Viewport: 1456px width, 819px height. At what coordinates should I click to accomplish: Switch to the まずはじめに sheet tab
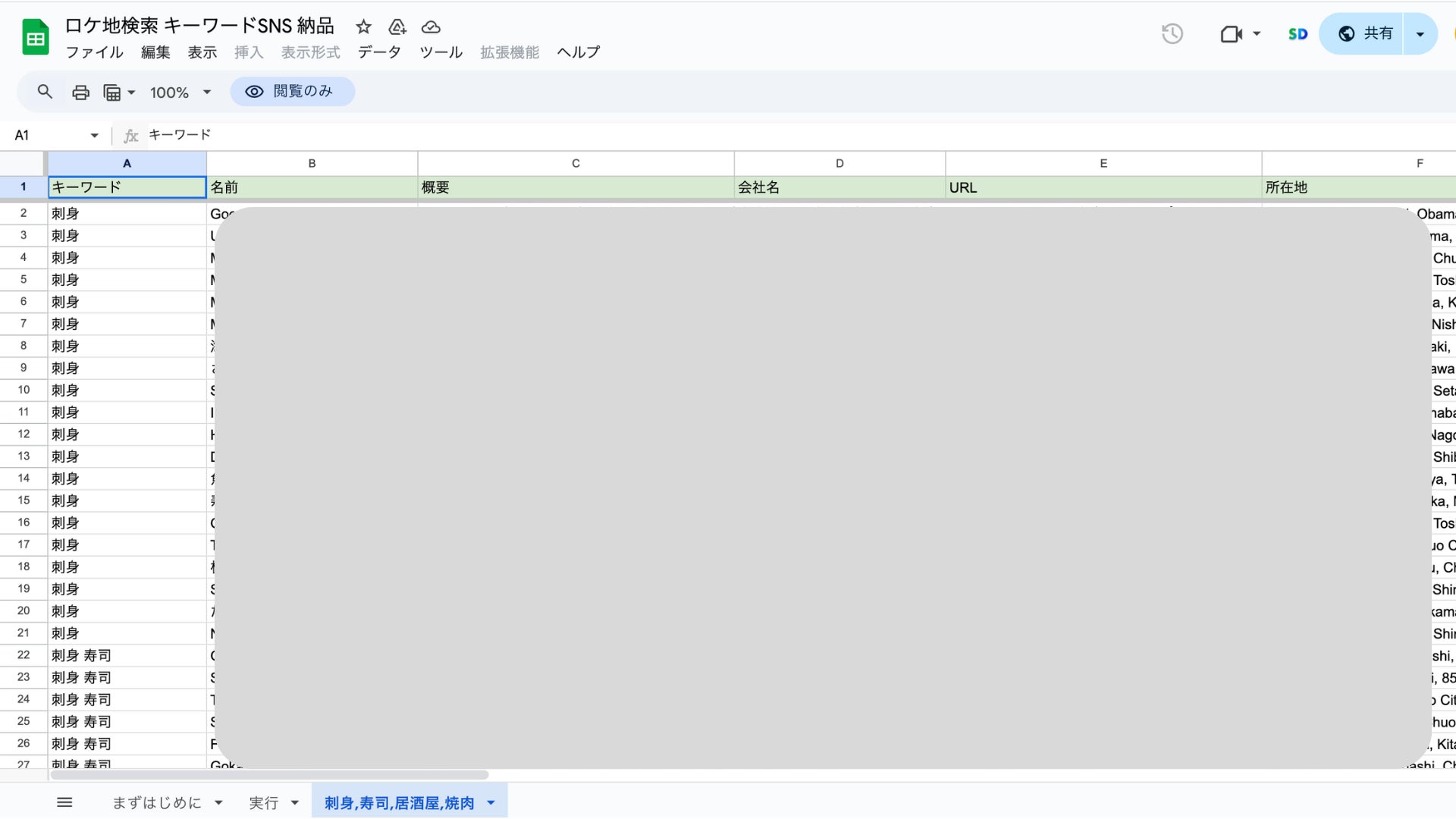click(x=157, y=802)
